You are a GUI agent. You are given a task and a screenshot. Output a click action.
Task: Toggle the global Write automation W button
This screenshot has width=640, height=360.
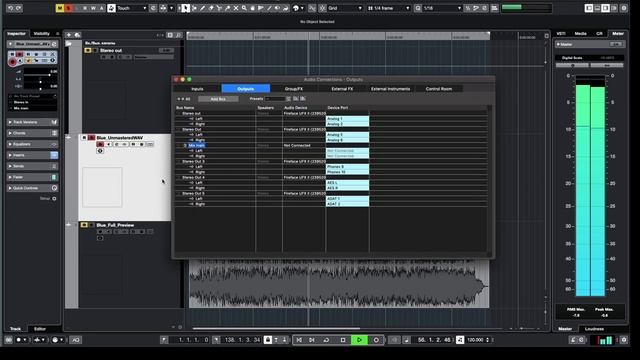[x=93, y=8]
